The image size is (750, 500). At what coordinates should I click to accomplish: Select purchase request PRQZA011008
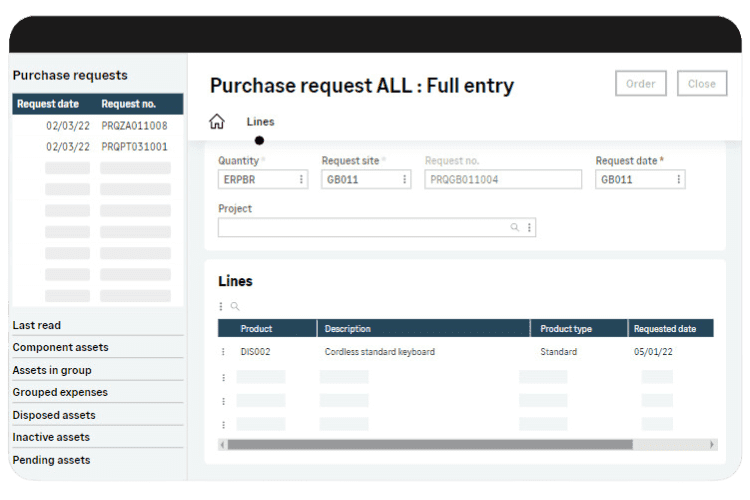pyautogui.click(x=134, y=126)
